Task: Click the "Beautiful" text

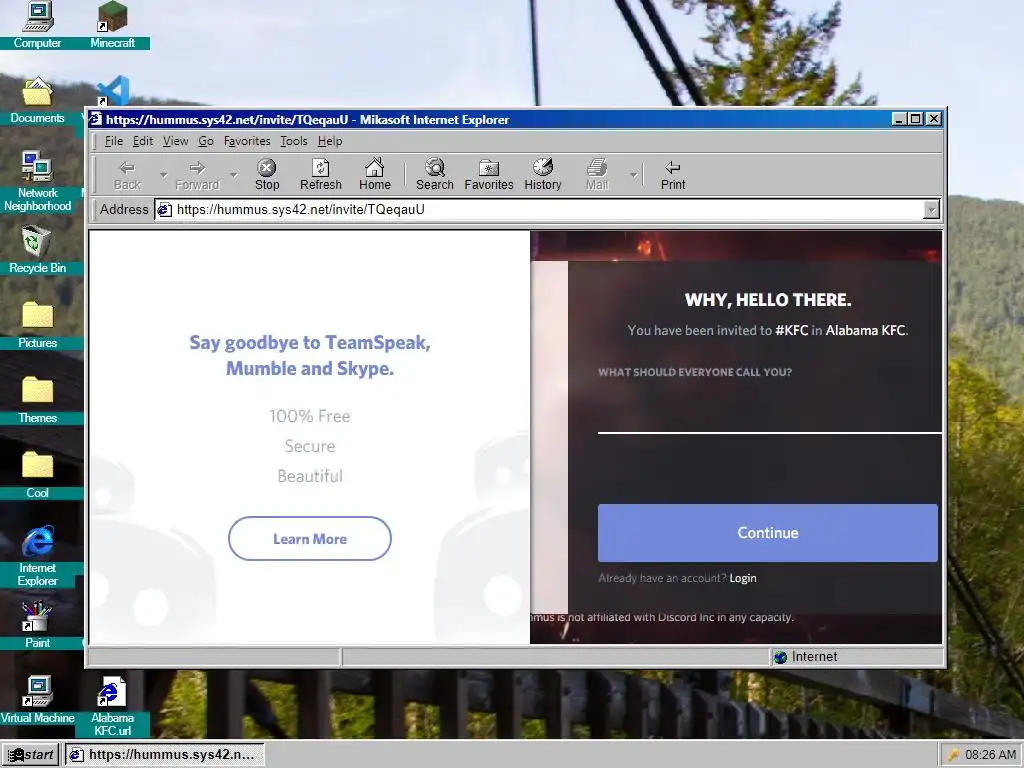Action: [x=310, y=476]
